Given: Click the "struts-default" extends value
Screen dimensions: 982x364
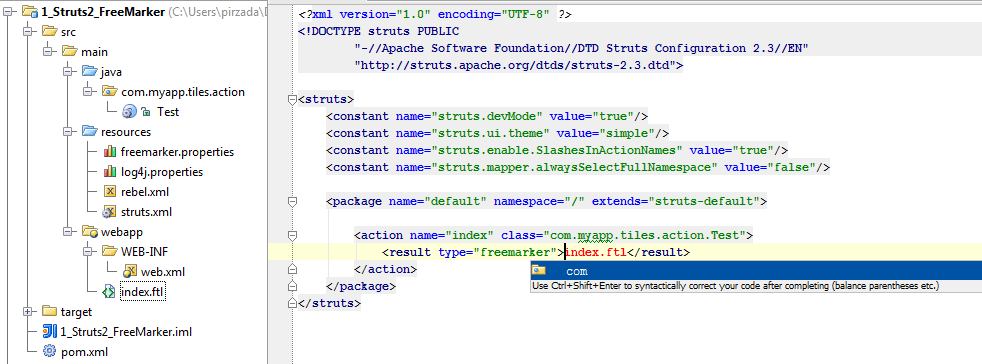Looking at the screenshot, I should click(x=703, y=202).
